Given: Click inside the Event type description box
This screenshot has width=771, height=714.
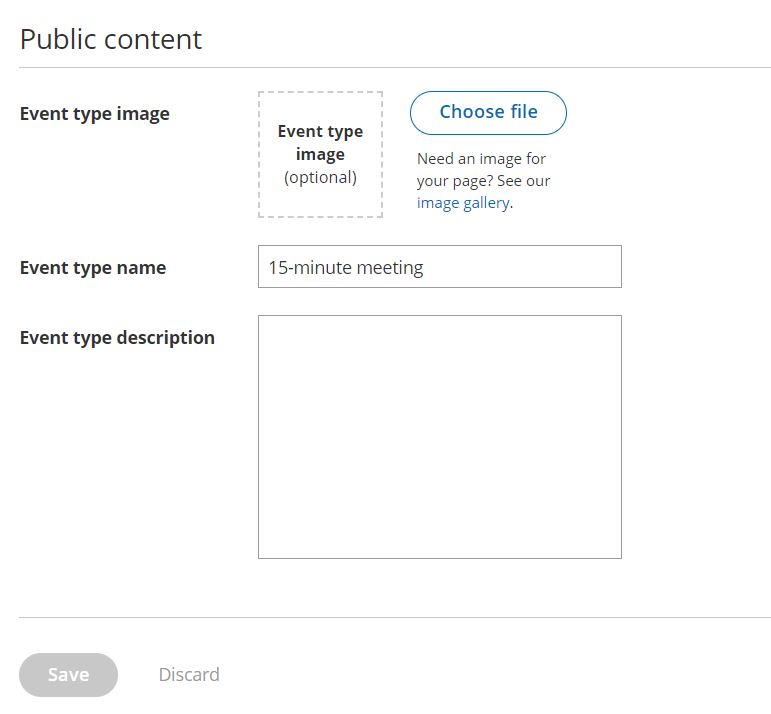Looking at the screenshot, I should pos(439,436).
